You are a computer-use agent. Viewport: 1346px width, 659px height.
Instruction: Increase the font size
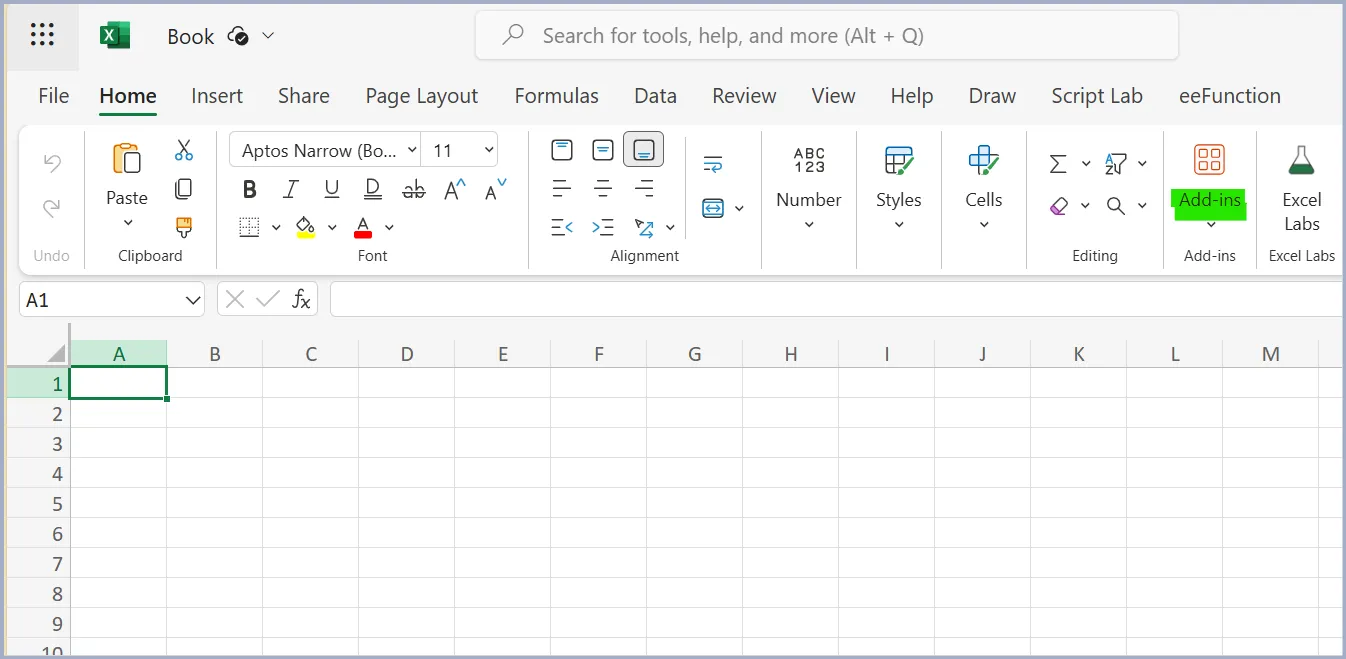454,189
